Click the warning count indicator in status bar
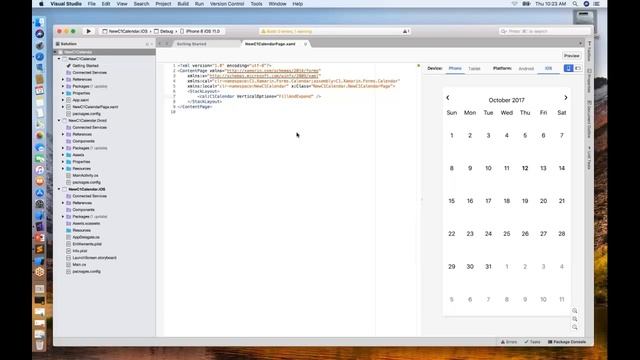 point(406,31)
